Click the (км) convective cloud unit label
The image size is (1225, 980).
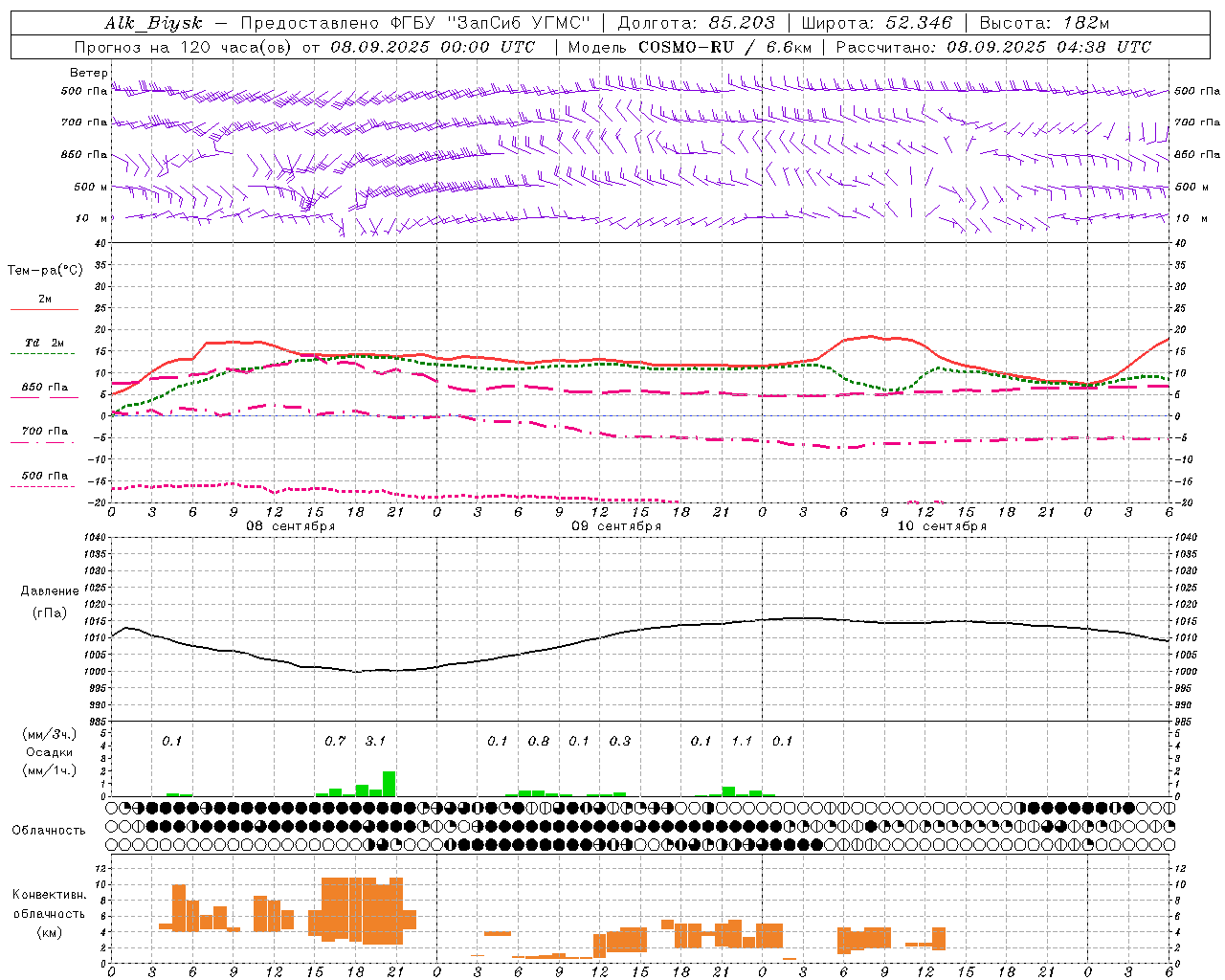tap(50, 932)
